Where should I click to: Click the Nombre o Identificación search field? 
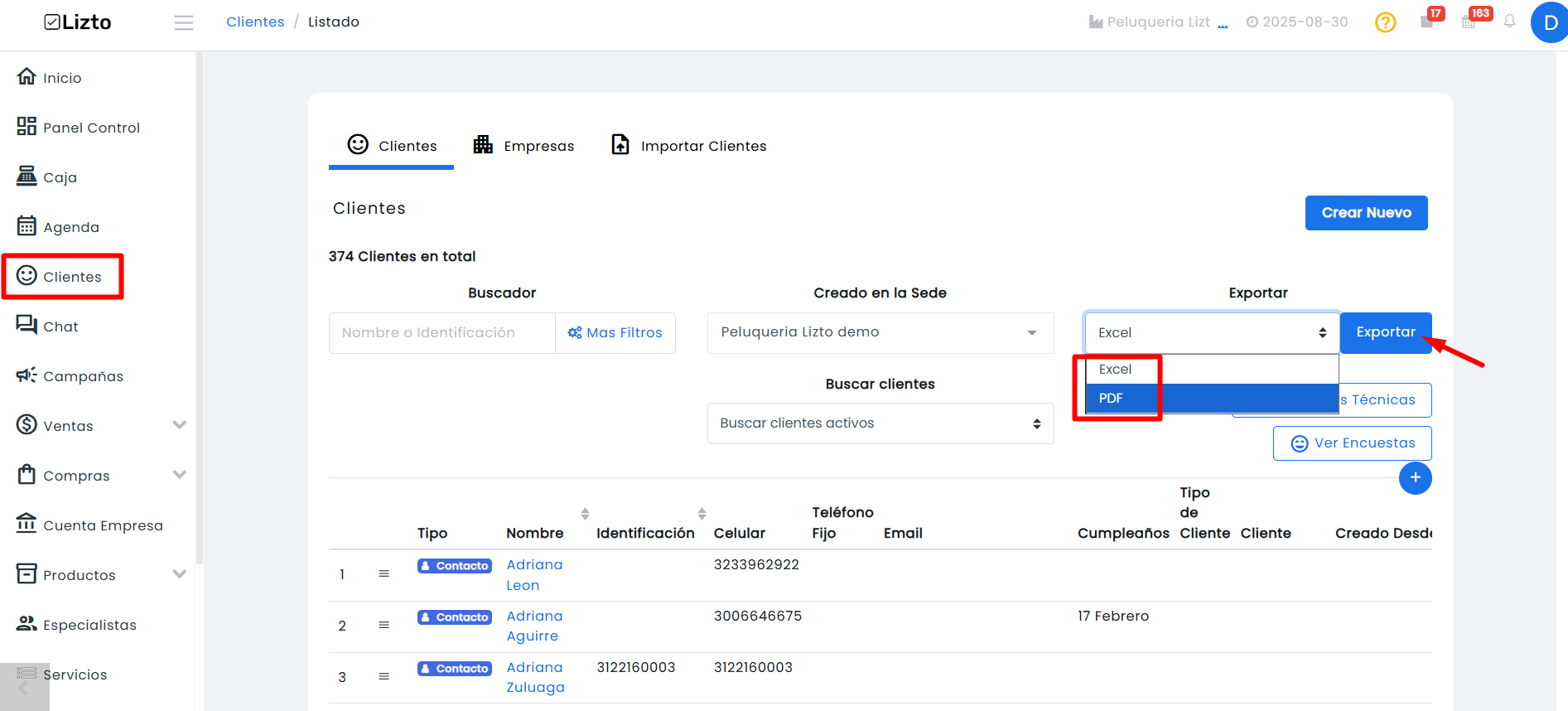(442, 333)
